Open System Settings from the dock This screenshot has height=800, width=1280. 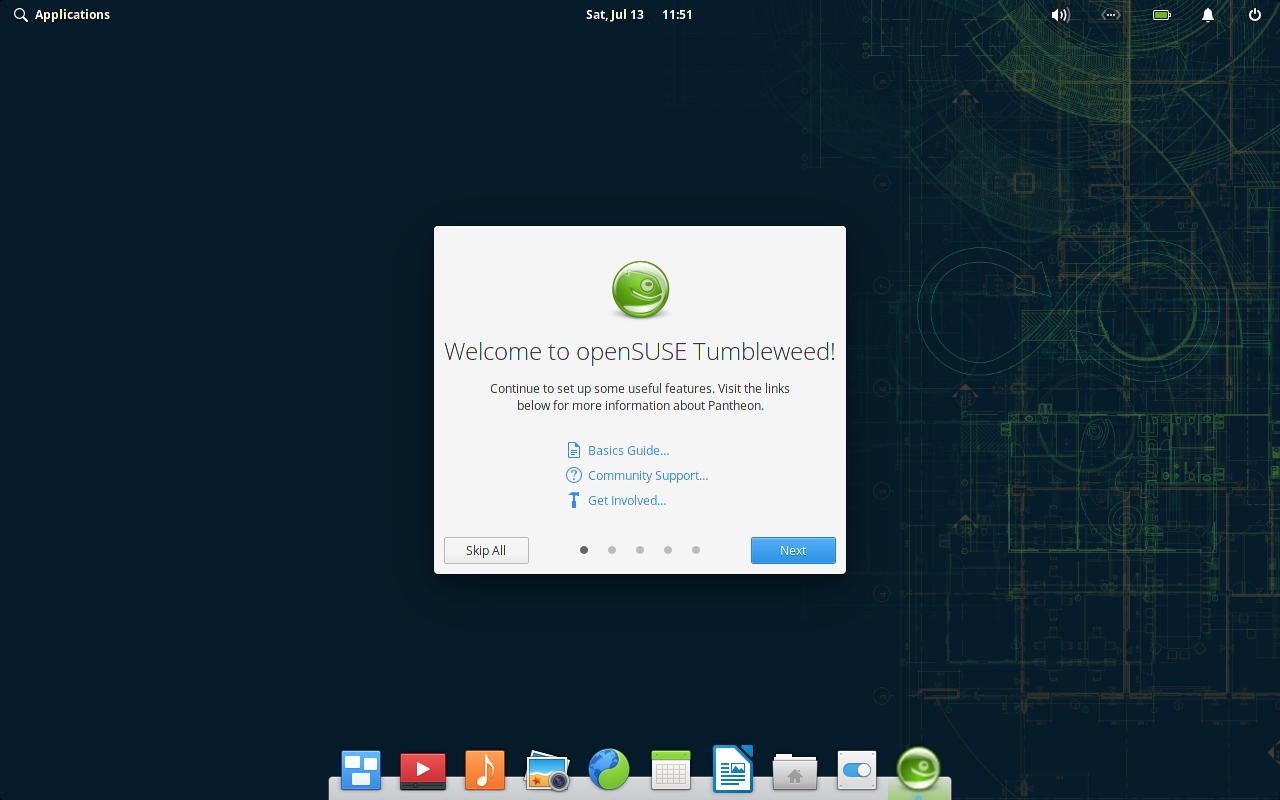coord(856,770)
